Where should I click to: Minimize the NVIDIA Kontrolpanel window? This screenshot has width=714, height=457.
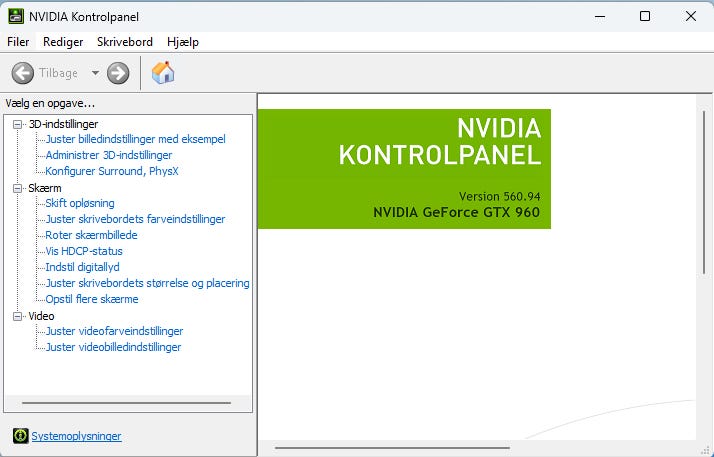[600, 17]
